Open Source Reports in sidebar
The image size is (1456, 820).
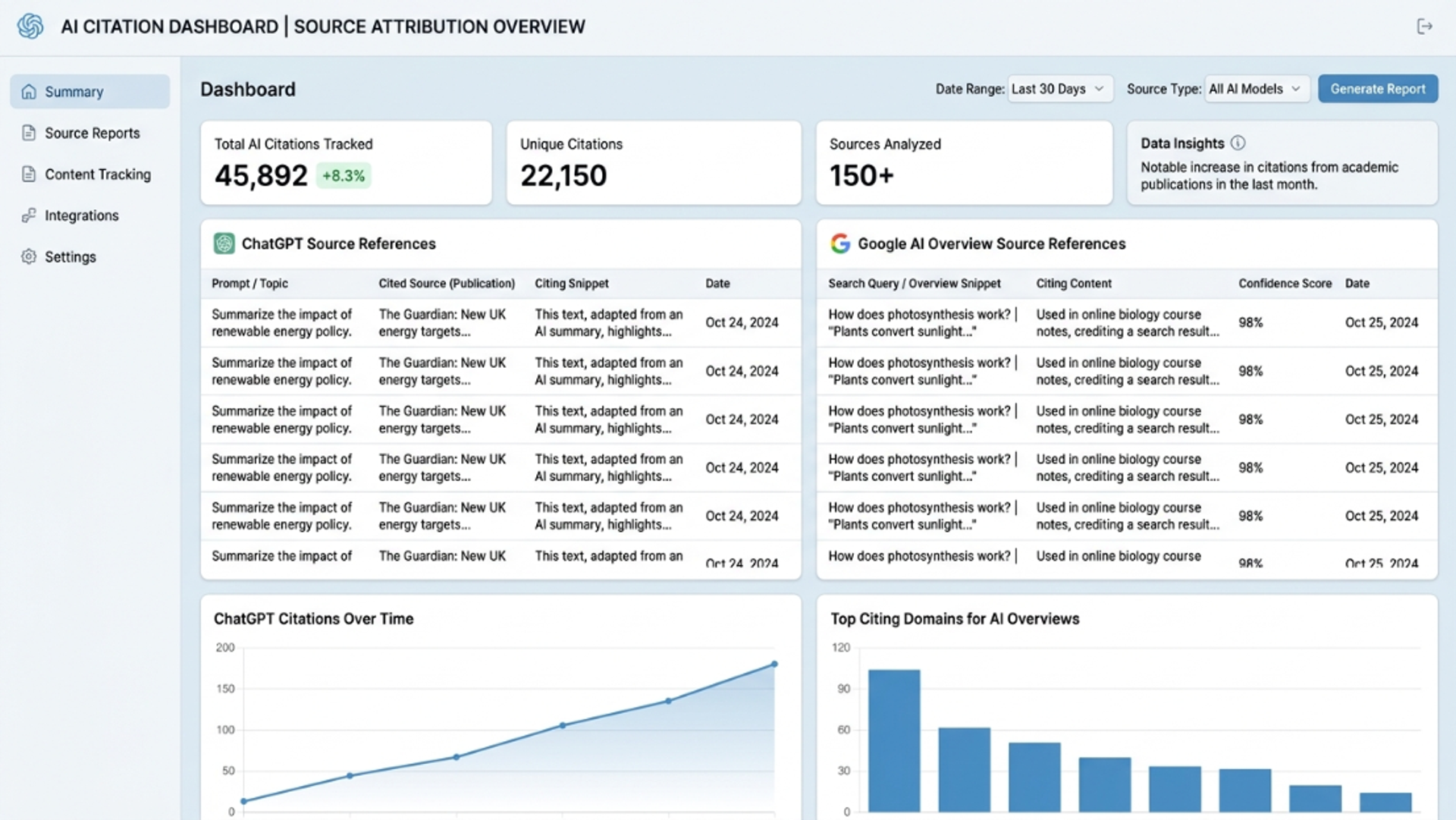(90, 133)
